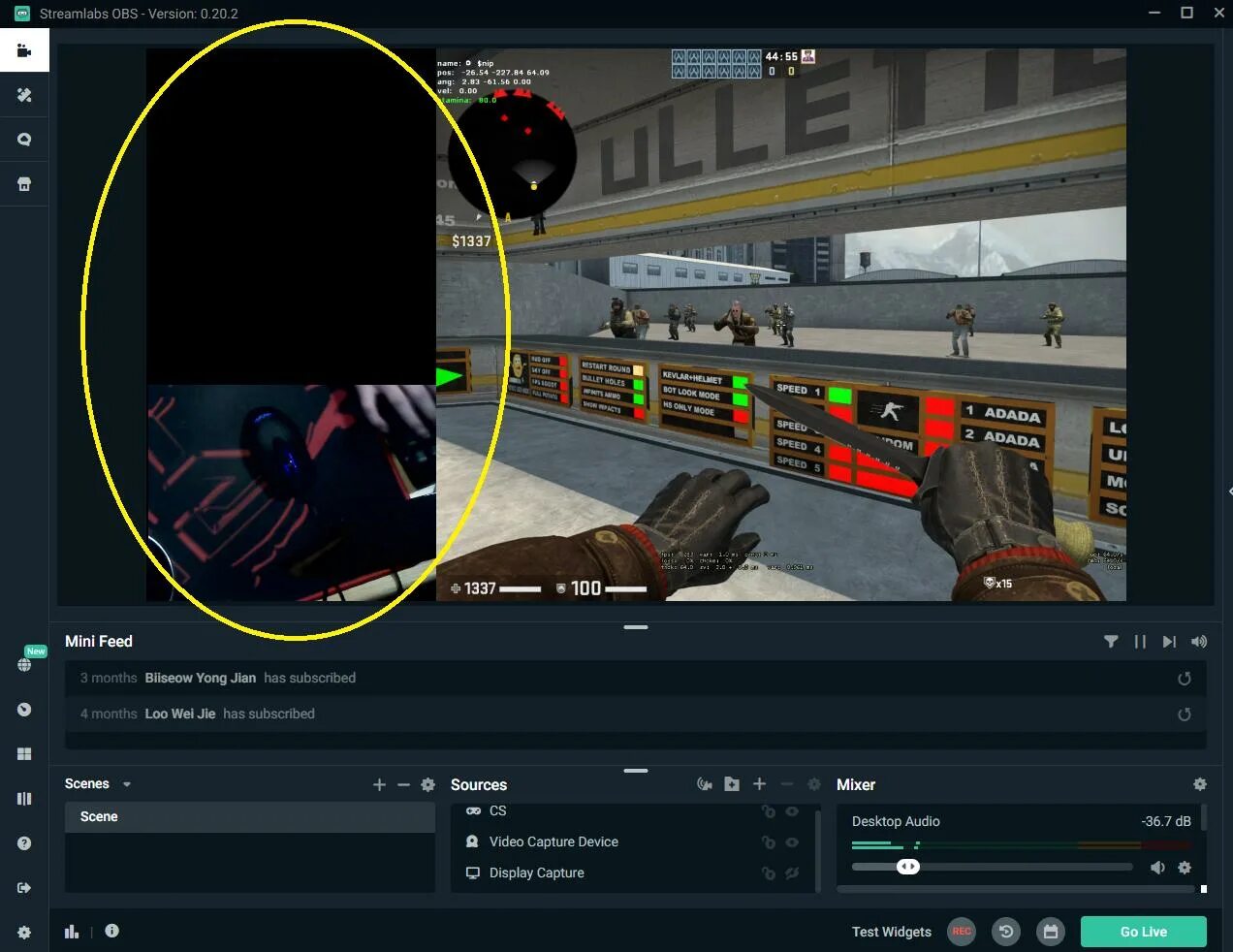1233x952 pixels.
Task: Mute Desktop Audio speaker icon
Action: [x=1157, y=868]
